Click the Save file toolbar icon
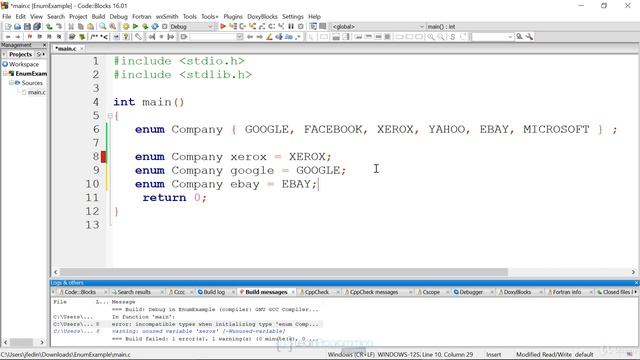This screenshot has width=640, height=360. 27,27
